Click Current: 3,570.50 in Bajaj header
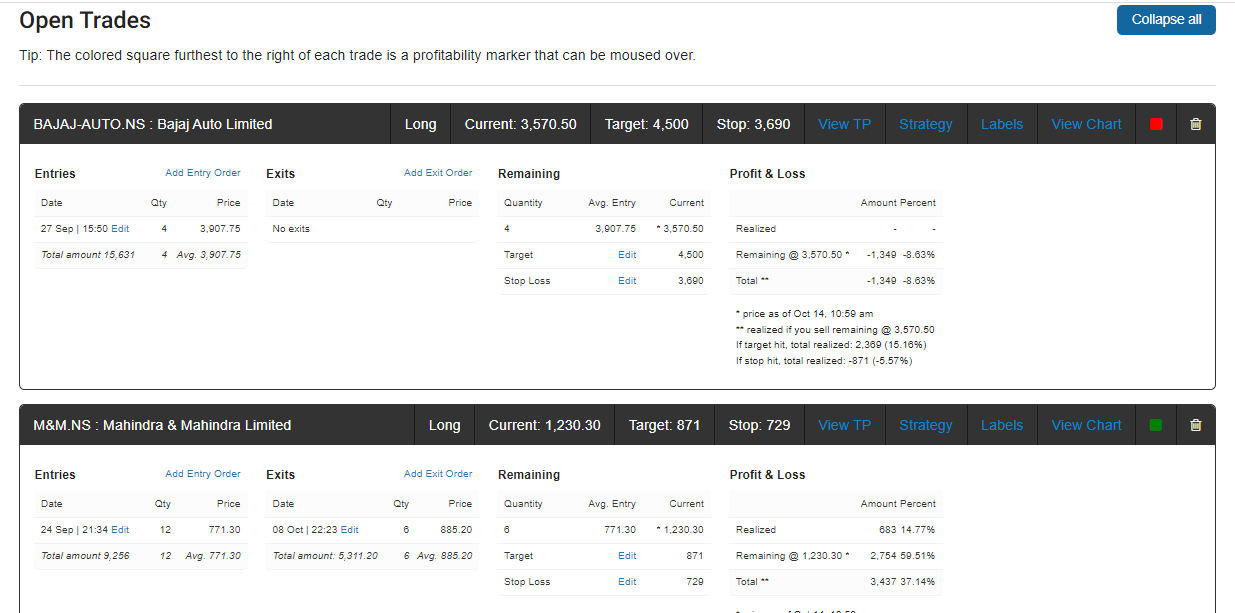 pyautogui.click(x=520, y=124)
